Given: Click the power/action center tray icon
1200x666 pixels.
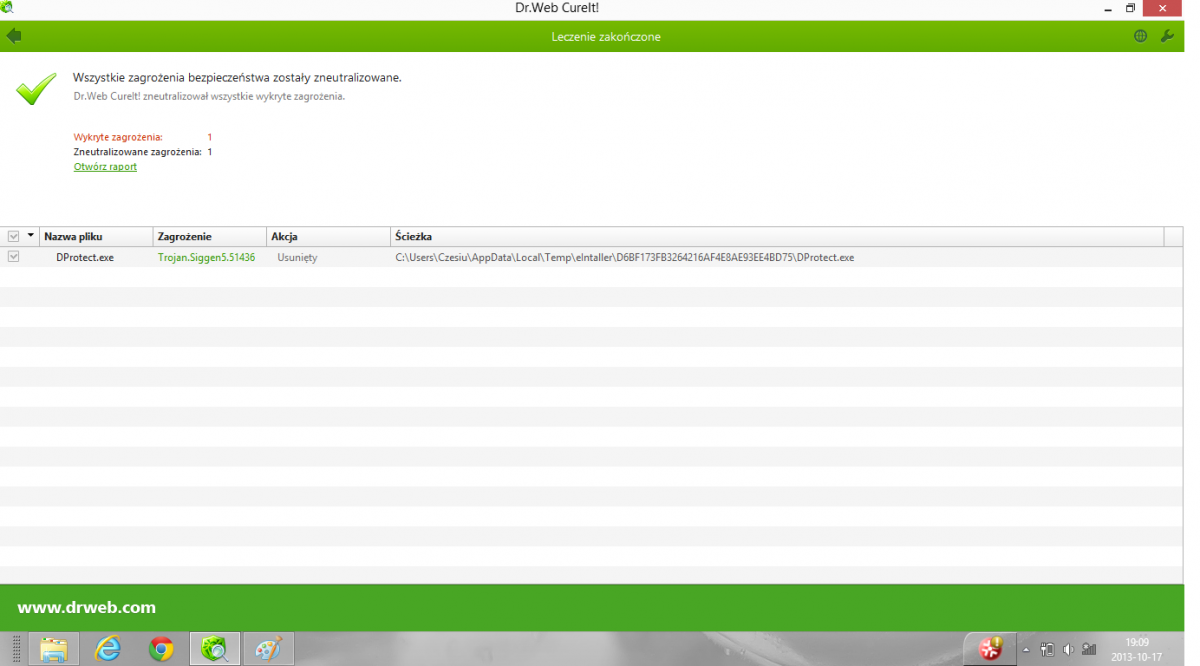Looking at the screenshot, I should (1047, 649).
